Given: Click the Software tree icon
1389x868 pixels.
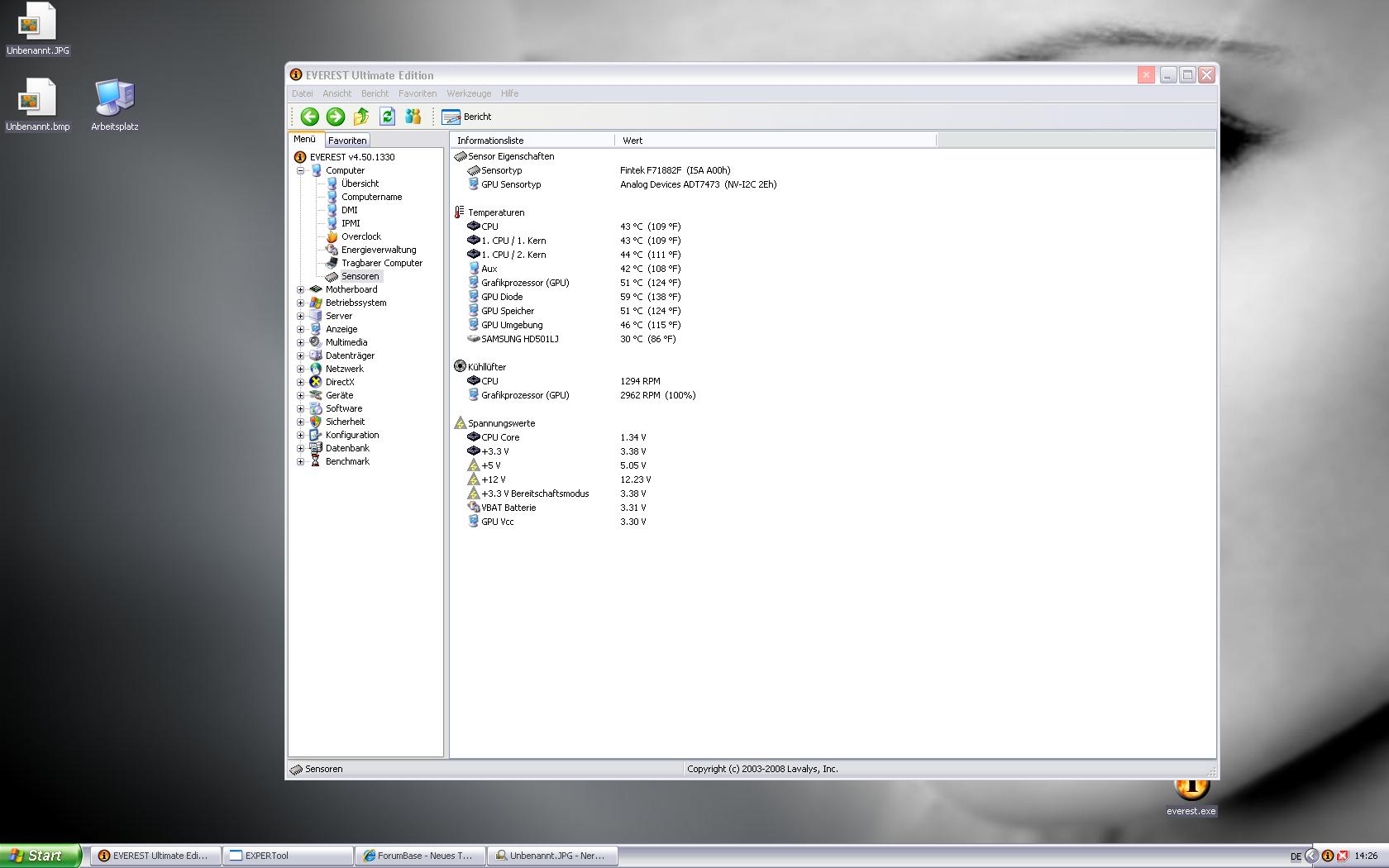Looking at the screenshot, I should click(x=316, y=408).
